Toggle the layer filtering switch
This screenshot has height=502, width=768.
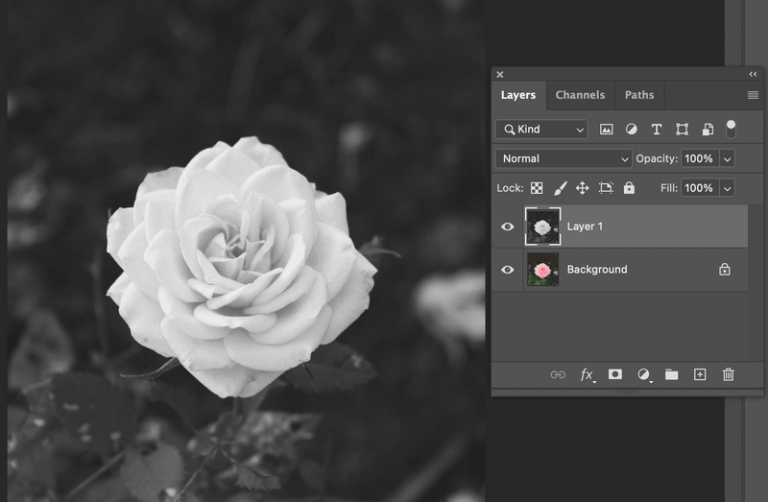(x=731, y=129)
